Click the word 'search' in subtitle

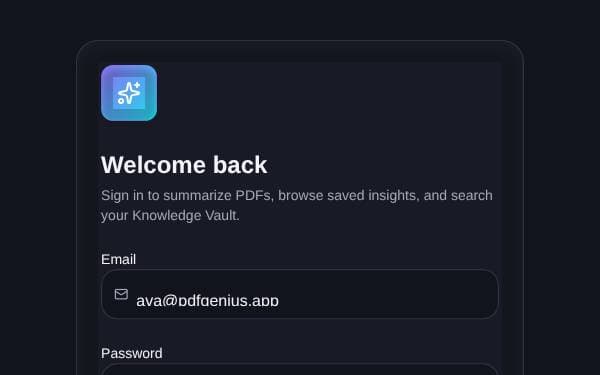click(471, 196)
